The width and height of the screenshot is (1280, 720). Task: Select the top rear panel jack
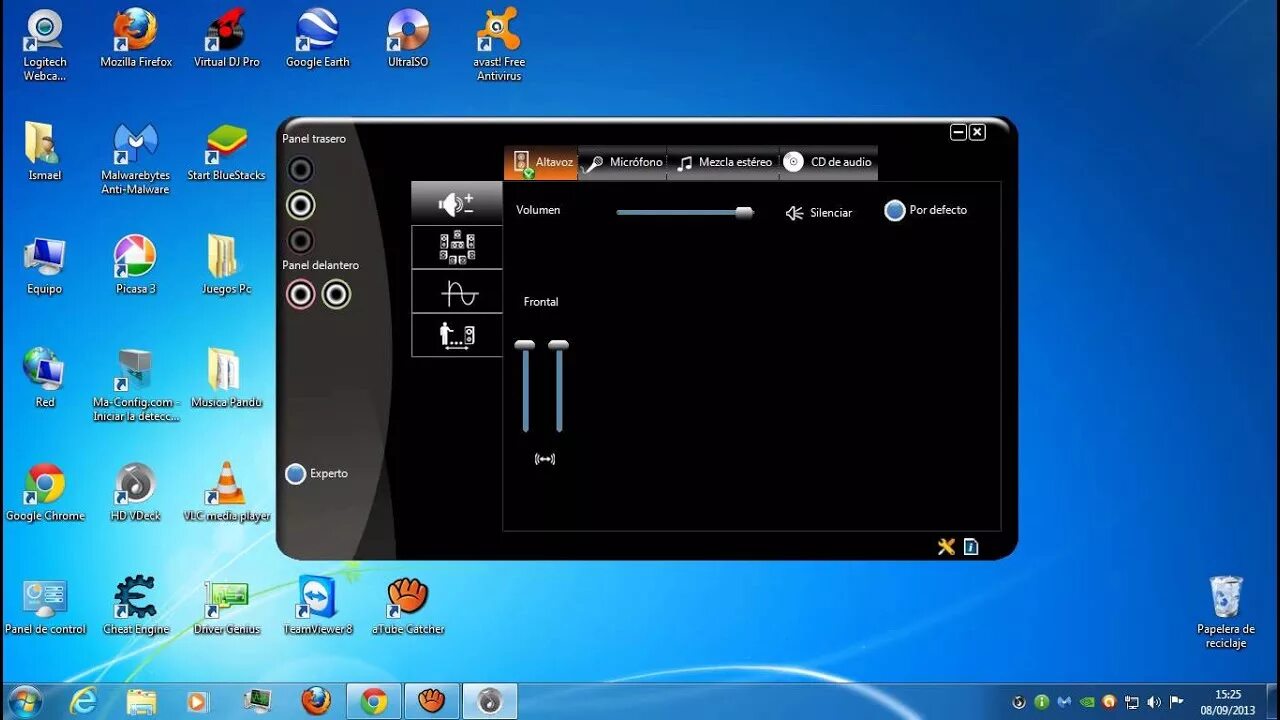(x=300, y=170)
